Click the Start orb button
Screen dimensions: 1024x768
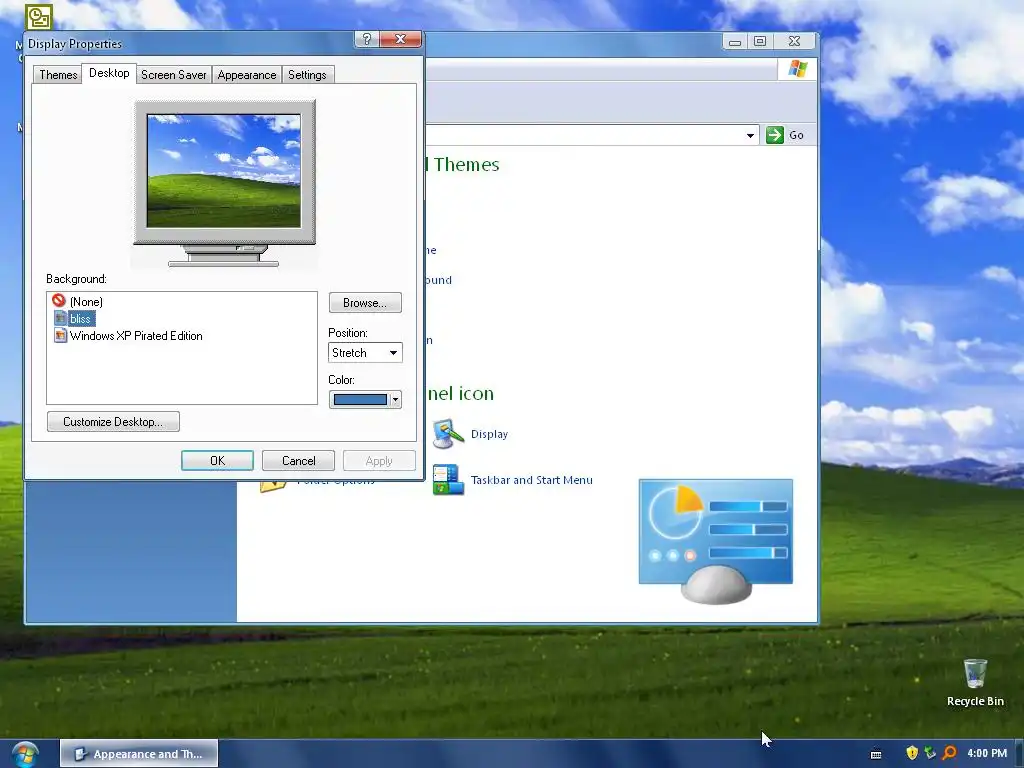click(x=24, y=754)
